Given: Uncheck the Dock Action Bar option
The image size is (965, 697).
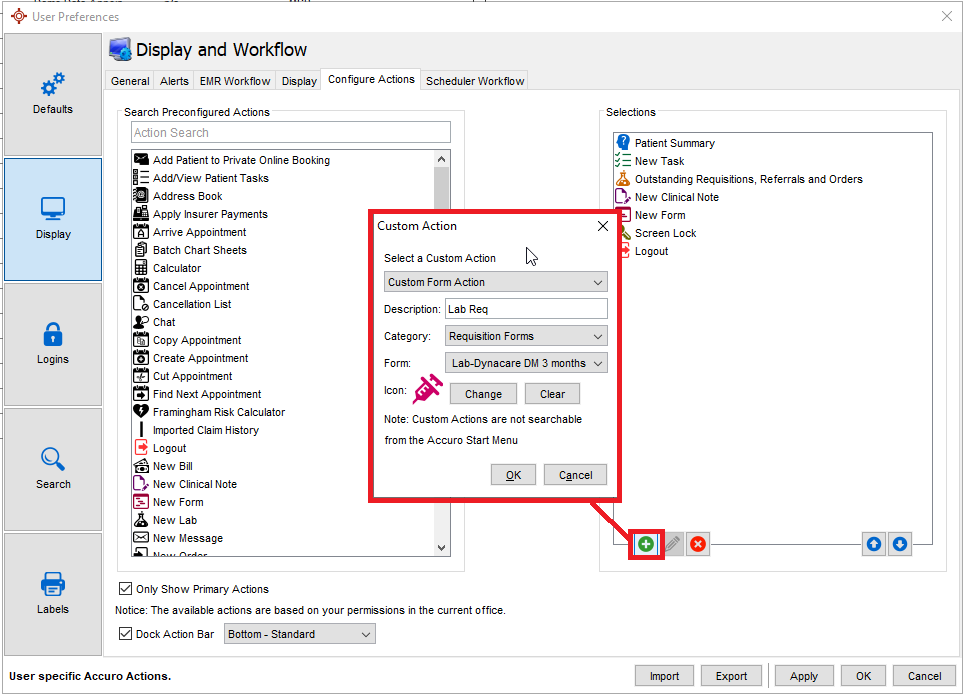Looking at the screenshot, I should (126, 634).
